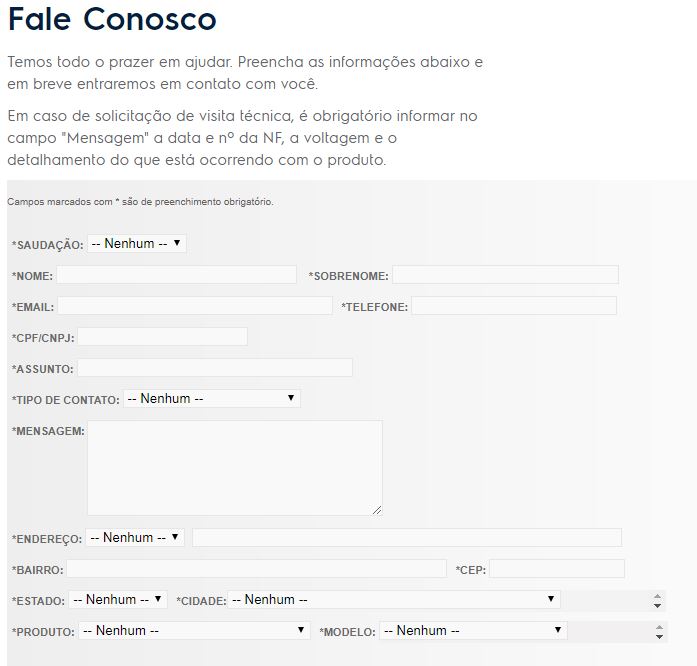
Task: Open the Saudação dropdown
Action: pos(137,243)
